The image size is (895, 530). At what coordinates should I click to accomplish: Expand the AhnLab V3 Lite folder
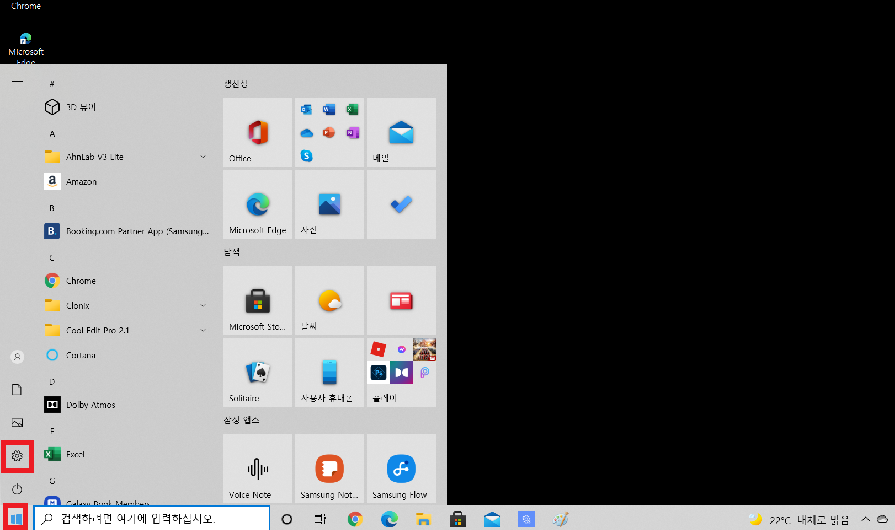click(x=126, y=156)
